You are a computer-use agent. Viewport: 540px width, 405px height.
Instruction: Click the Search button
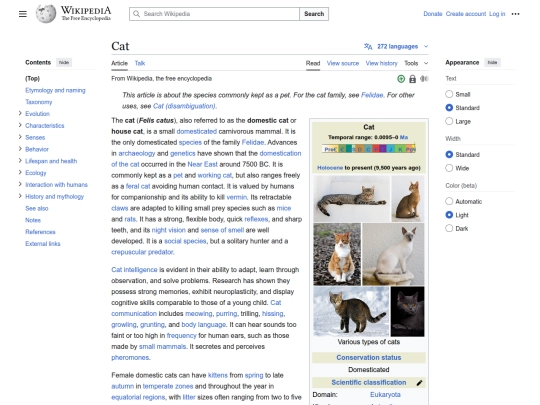(314, 14)
